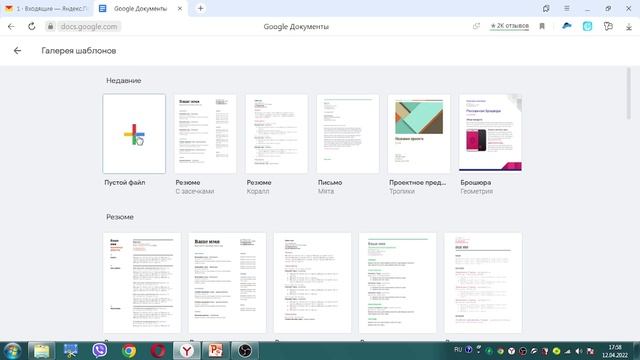
Task: Click the page vertical scrollbar
Action: tap(629, 94)
